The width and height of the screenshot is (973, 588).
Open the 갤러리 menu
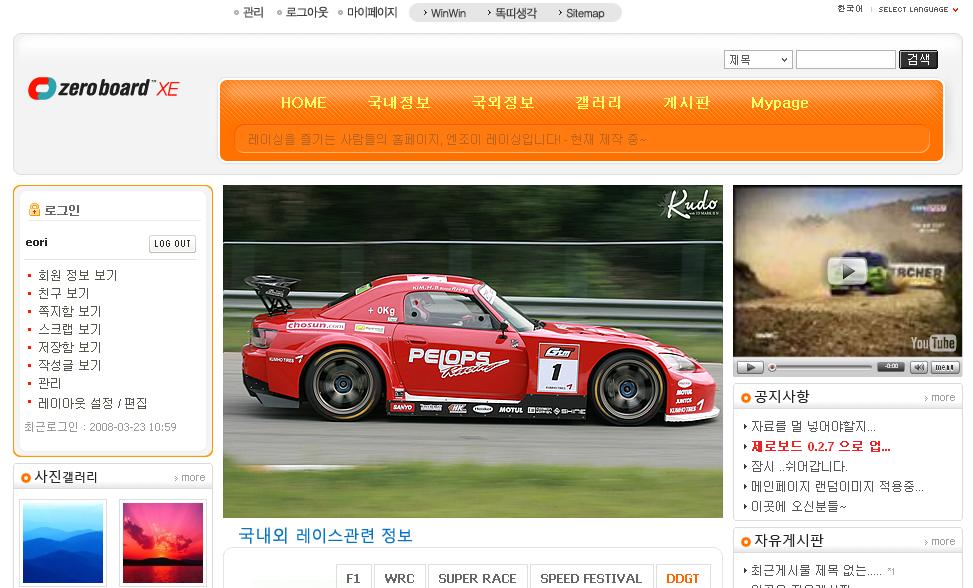tap(598, 103)
